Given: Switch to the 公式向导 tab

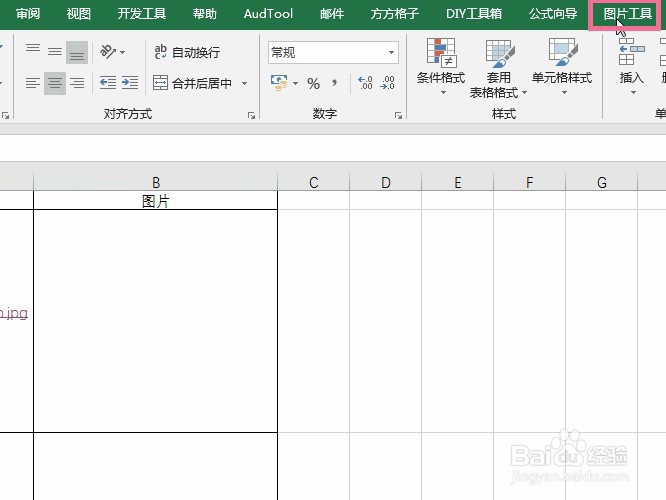Looking at the screenshot, I should click(553, 14).
